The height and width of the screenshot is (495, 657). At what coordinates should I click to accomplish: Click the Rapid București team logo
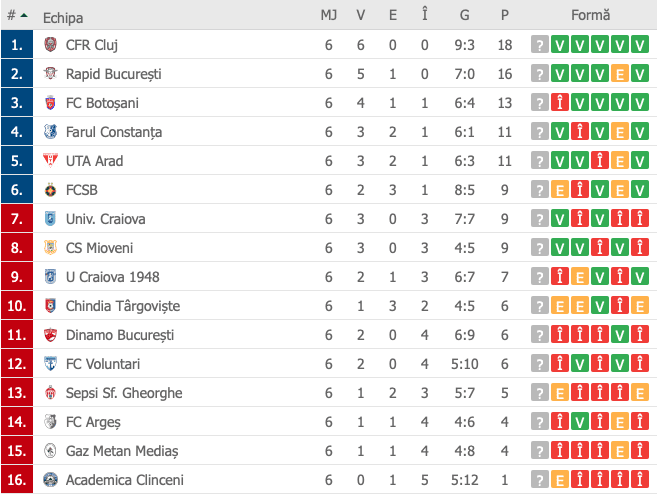51,74
